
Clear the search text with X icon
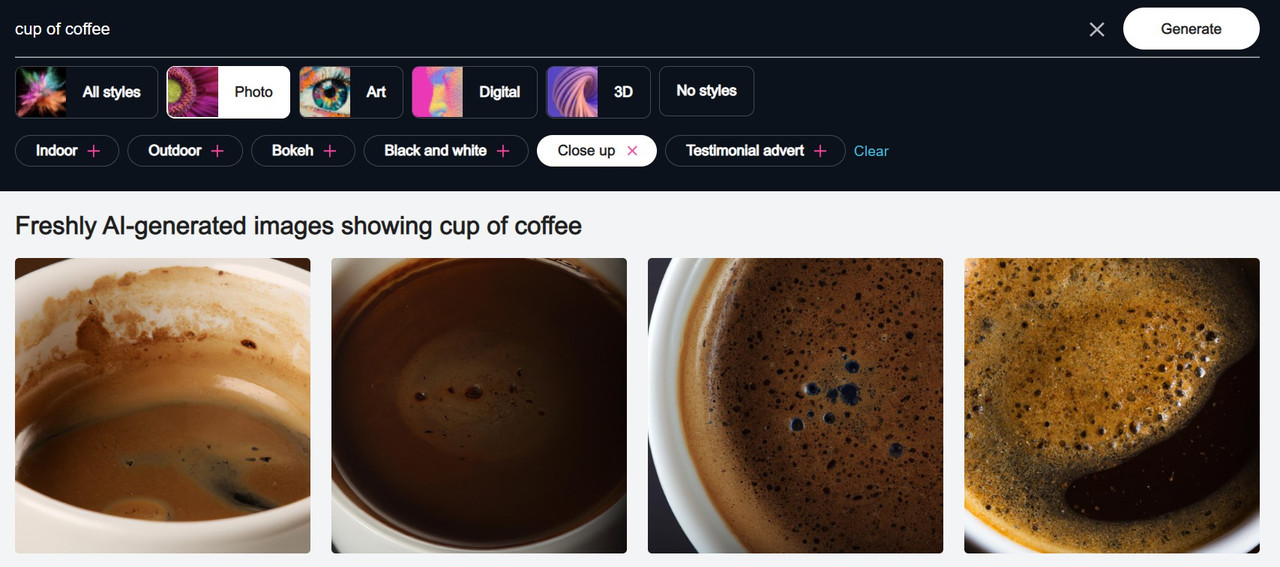1097,29
